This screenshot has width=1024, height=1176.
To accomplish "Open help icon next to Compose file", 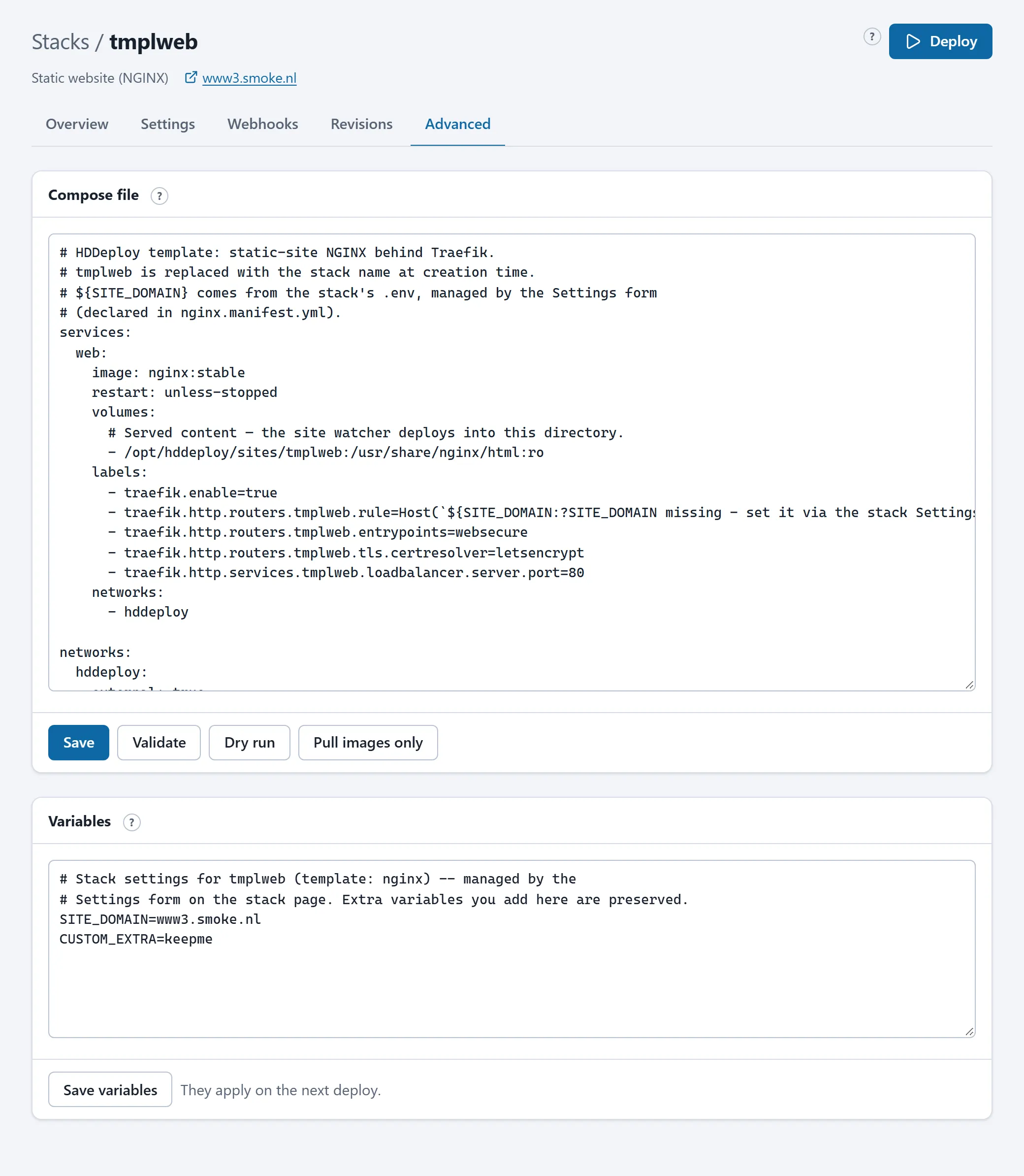I will pos(160,196).
